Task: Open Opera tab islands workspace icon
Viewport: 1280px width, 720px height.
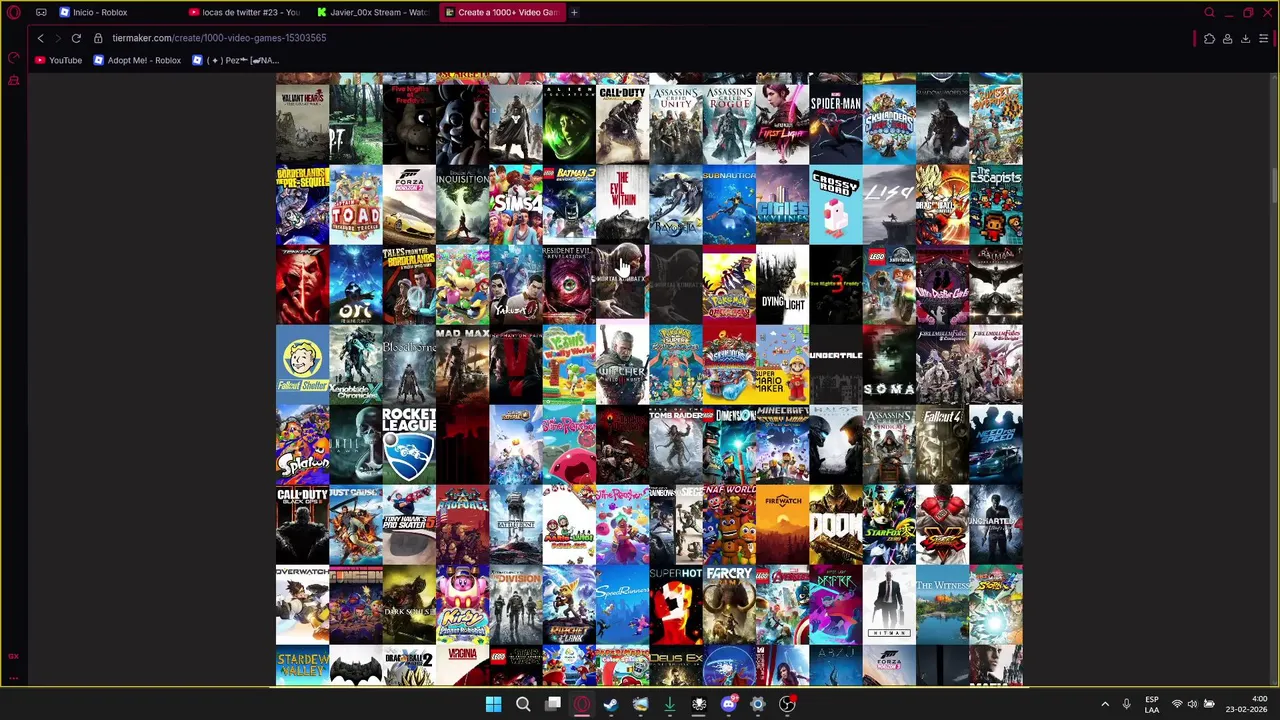Action: (41, 12)
